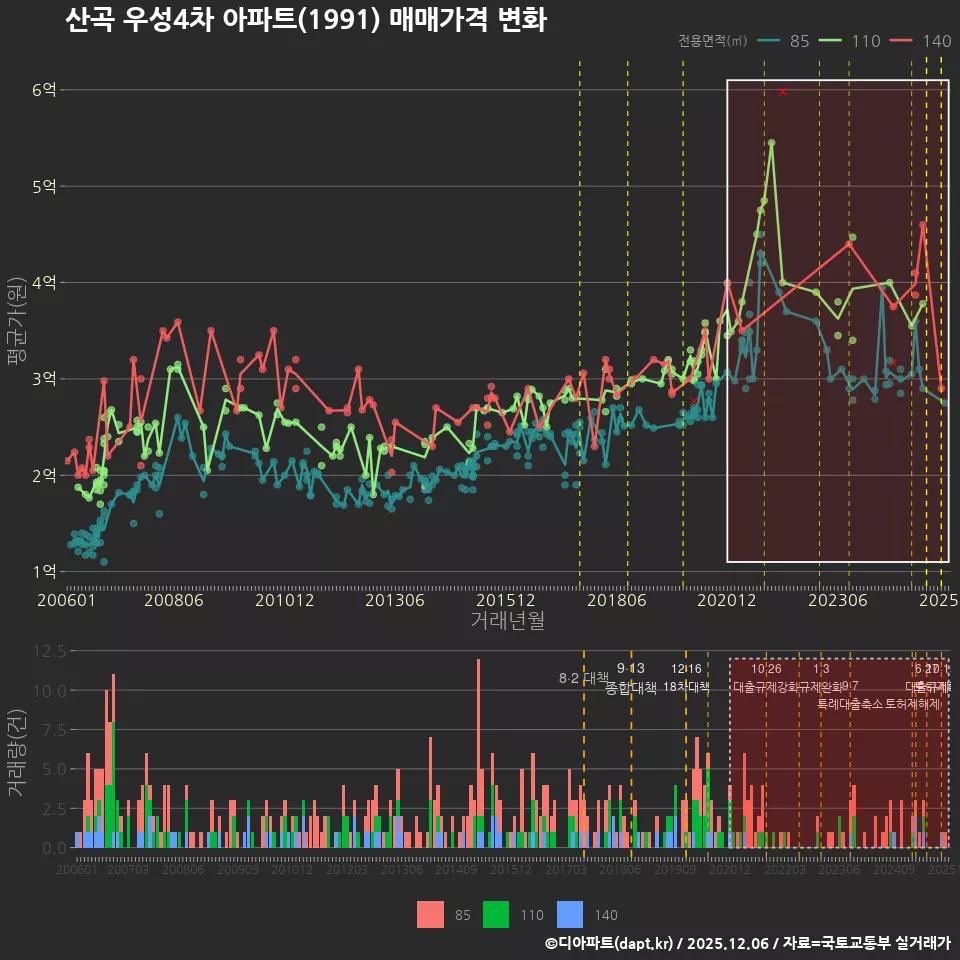Screen dimensions: 960x960
Task: Click the teal 85 line legend marker
Action: pyautogui.click(x=770, y=41)
